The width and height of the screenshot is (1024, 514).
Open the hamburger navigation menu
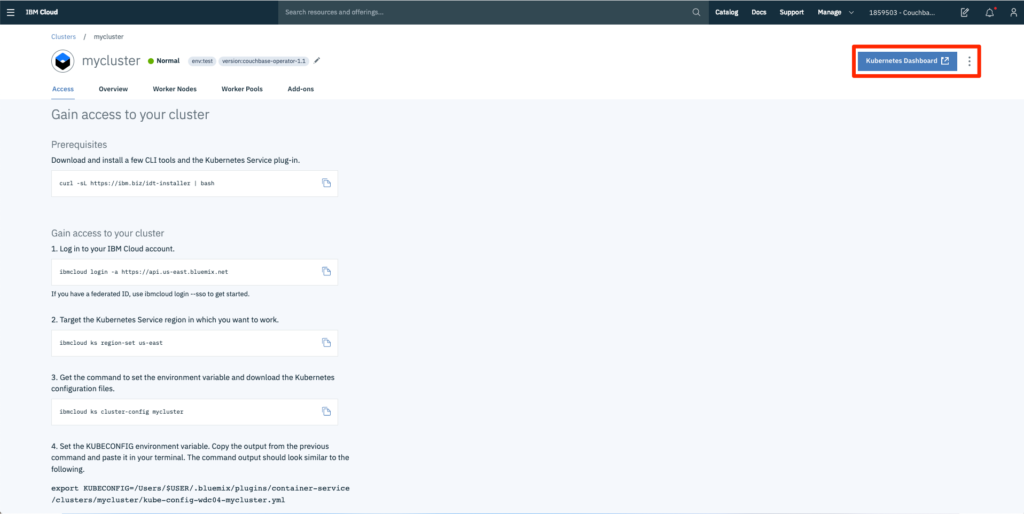10,12
